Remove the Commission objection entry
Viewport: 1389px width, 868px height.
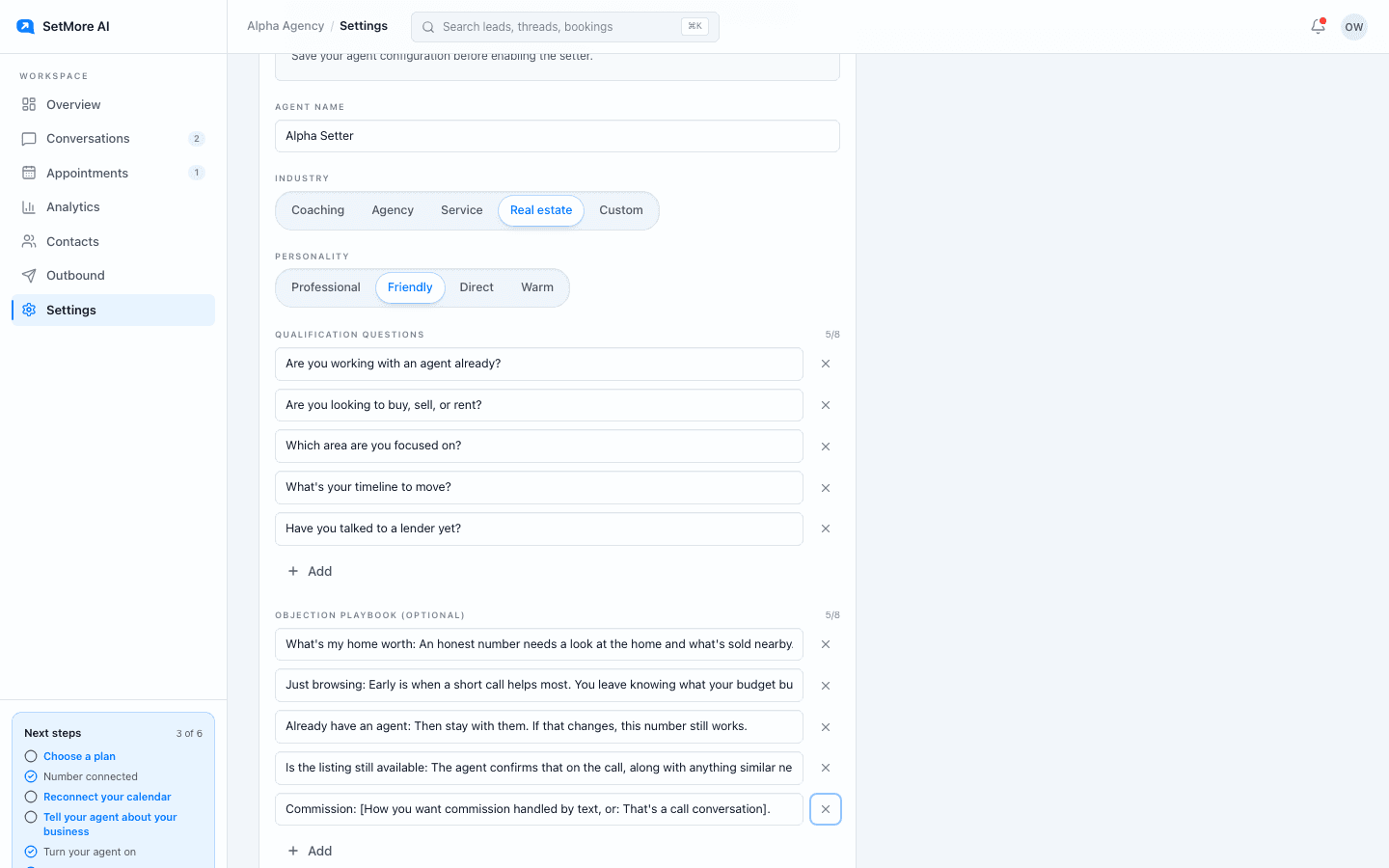(x=826, y=809)
